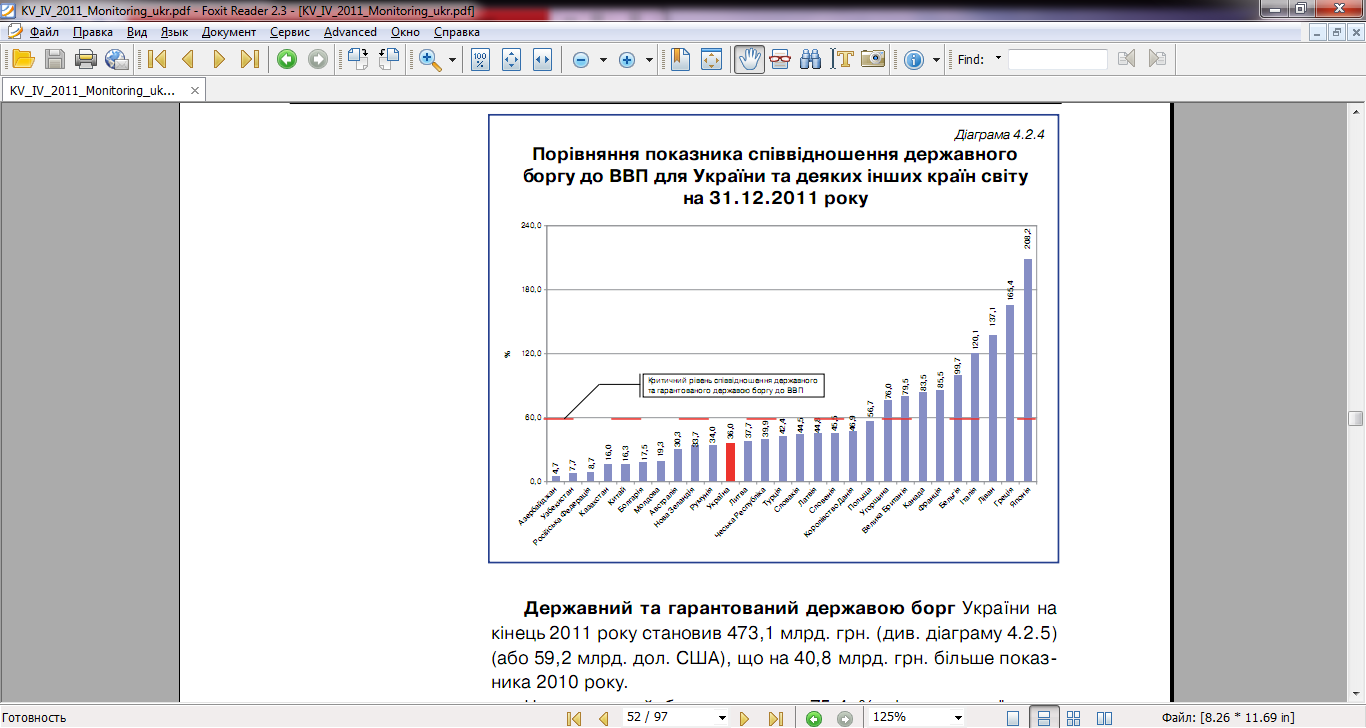Click Find Previous arrow icon
This screenshot has width=1366, height=728.
tap(1127, 59)
